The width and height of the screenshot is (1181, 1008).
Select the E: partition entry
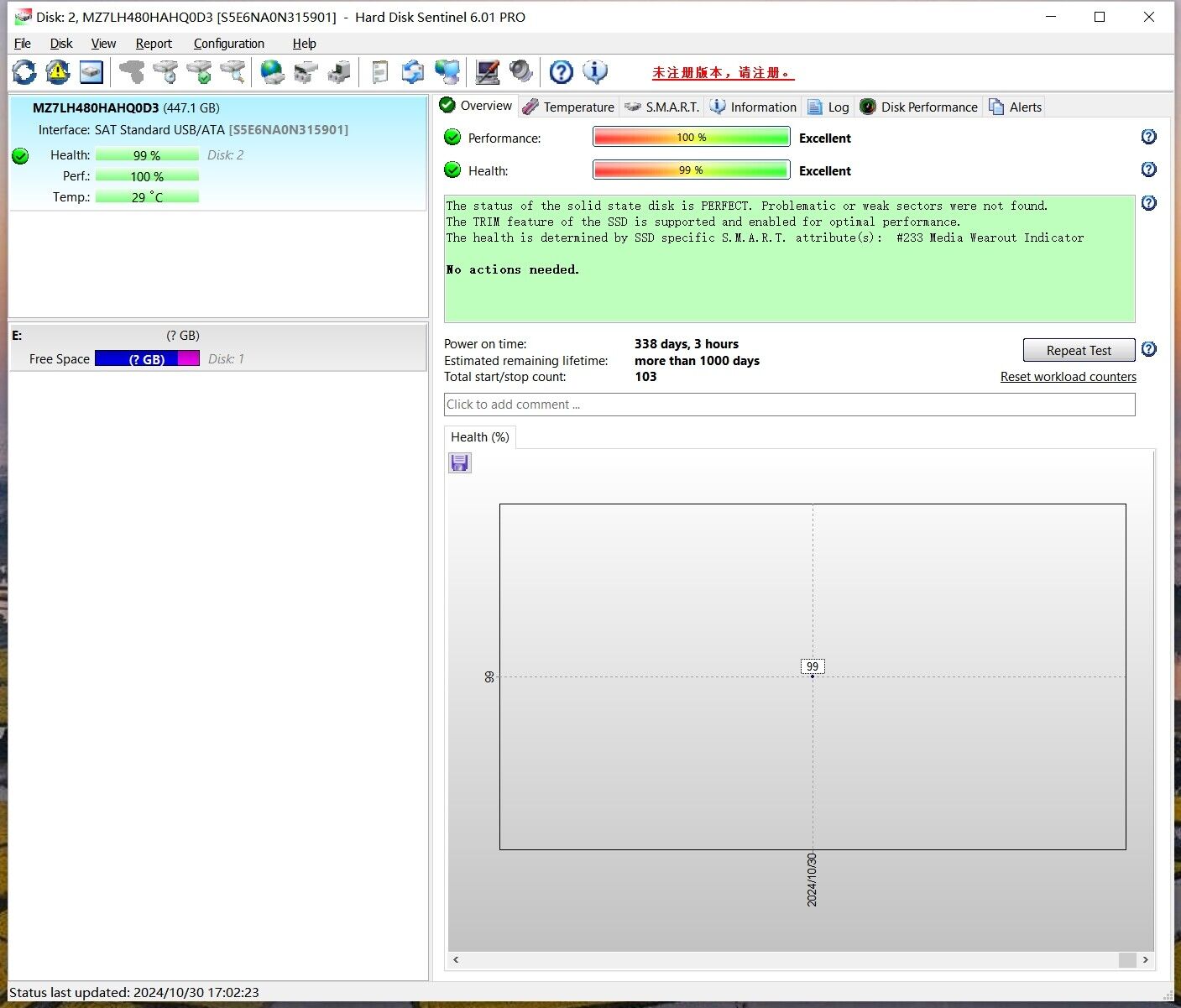(217, 347)
